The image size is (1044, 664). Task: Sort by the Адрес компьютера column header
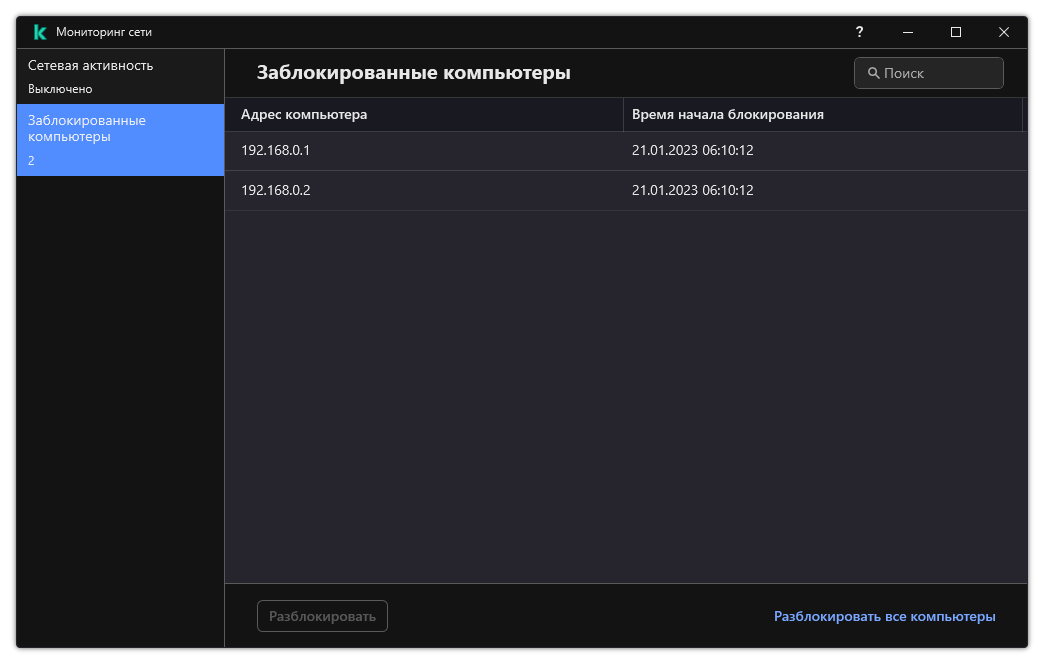click(x=304, y=114)
